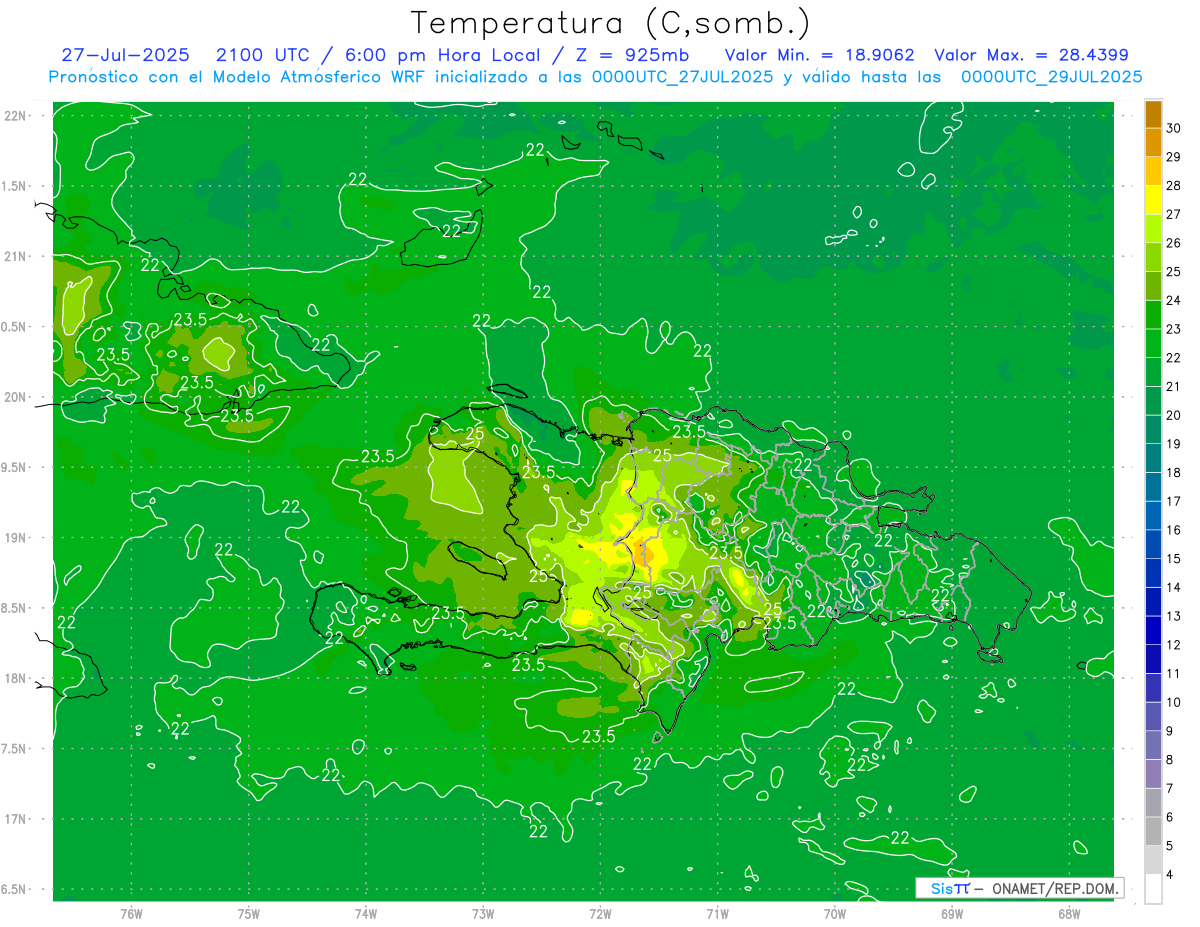The width and height of the screenshot is (1200, 927).
Task: Click the "76W" longitude axis label
Action: coord(131,914)
